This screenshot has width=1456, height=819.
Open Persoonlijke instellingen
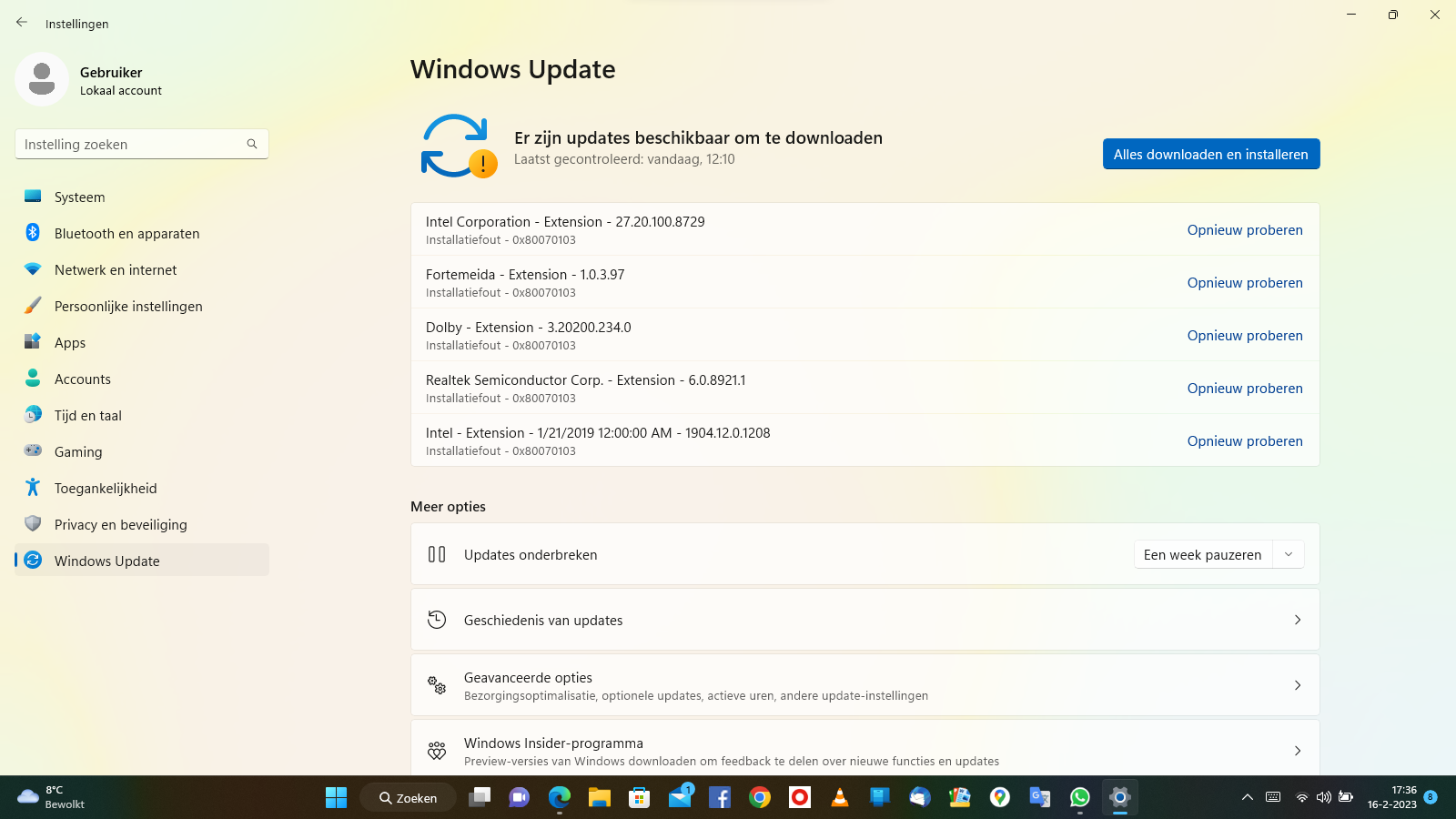pos(142,306)
